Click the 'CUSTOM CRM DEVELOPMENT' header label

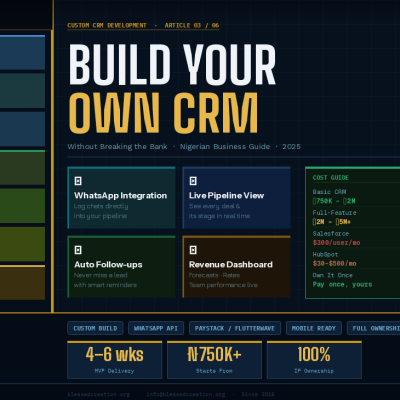[x=107, y=25]
